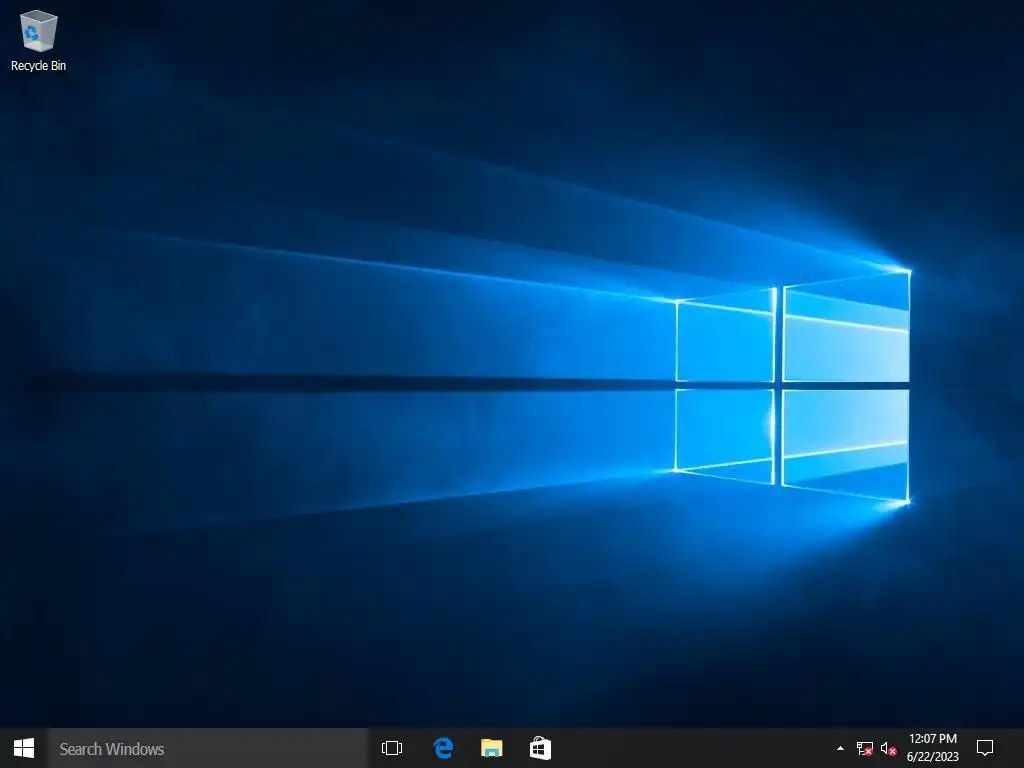Viewport: 1024px width, 768px height.
Task: Open the Store app from the taskbar
Action: [540, 748]
